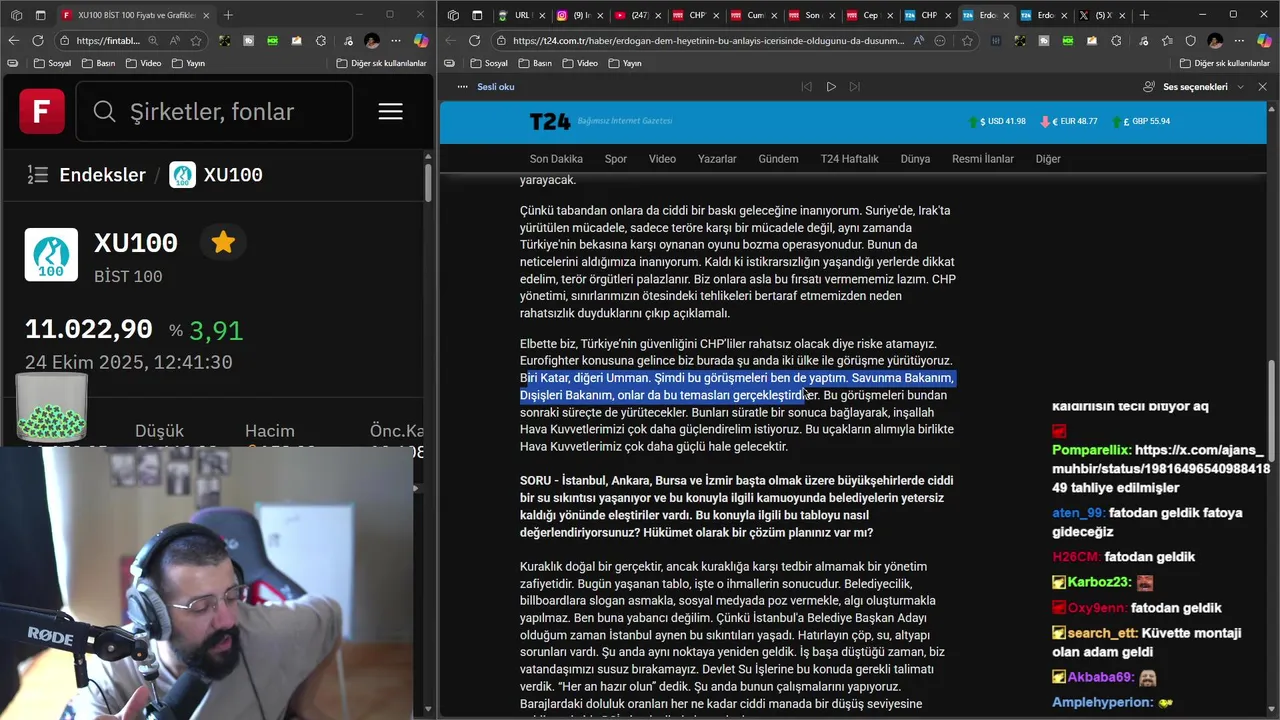
Task: Skip to next paragraph in read aloud
Action: pos(854,87)
